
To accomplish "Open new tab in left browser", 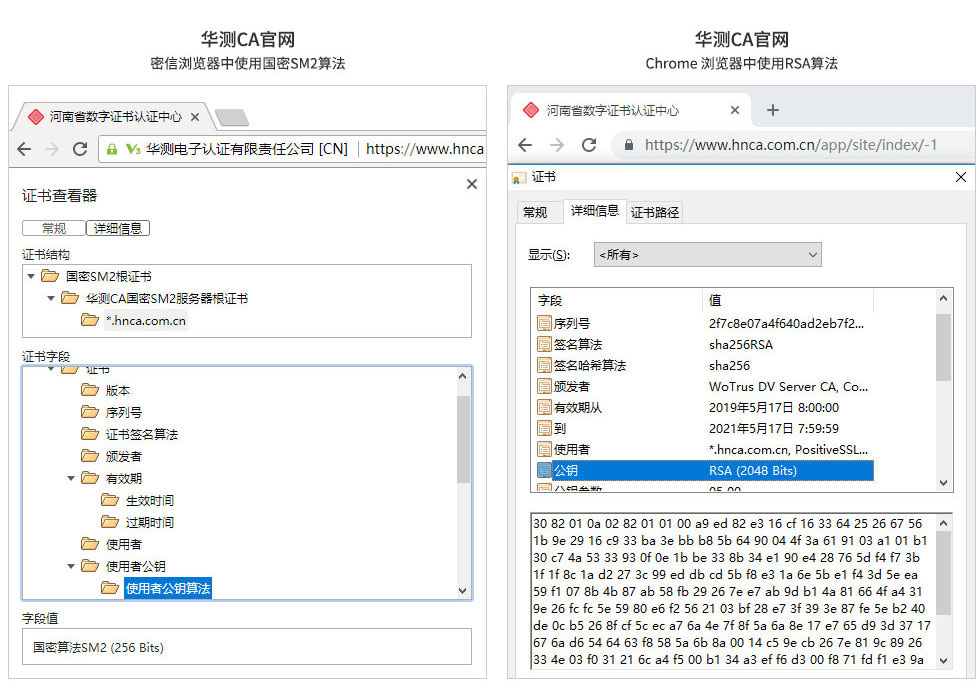I will [231, 117].
